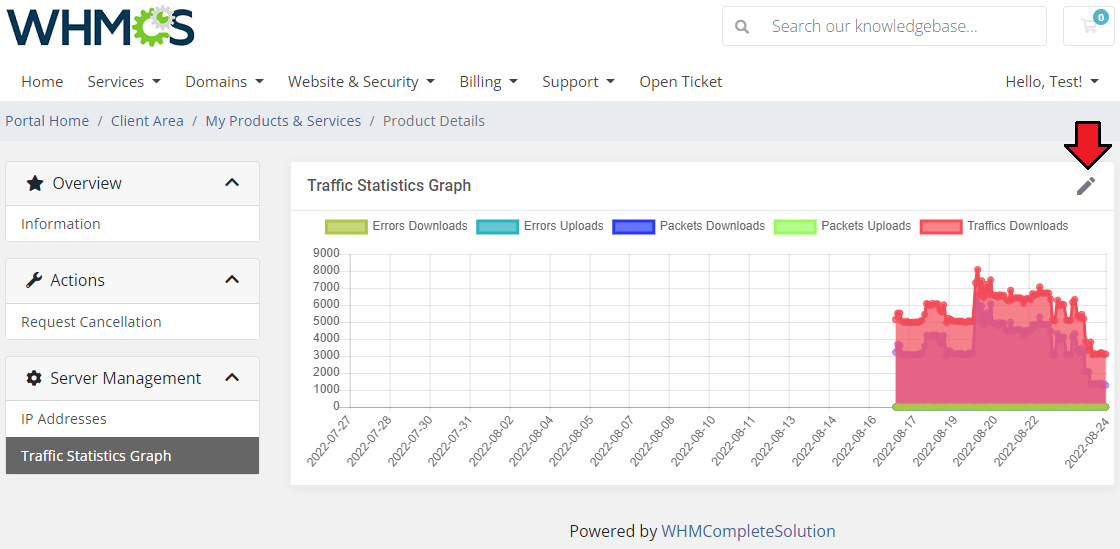Screen dimensions: 1120x549
Task: Open the Services dropdown menu
Action: click(x=124, y=81)
